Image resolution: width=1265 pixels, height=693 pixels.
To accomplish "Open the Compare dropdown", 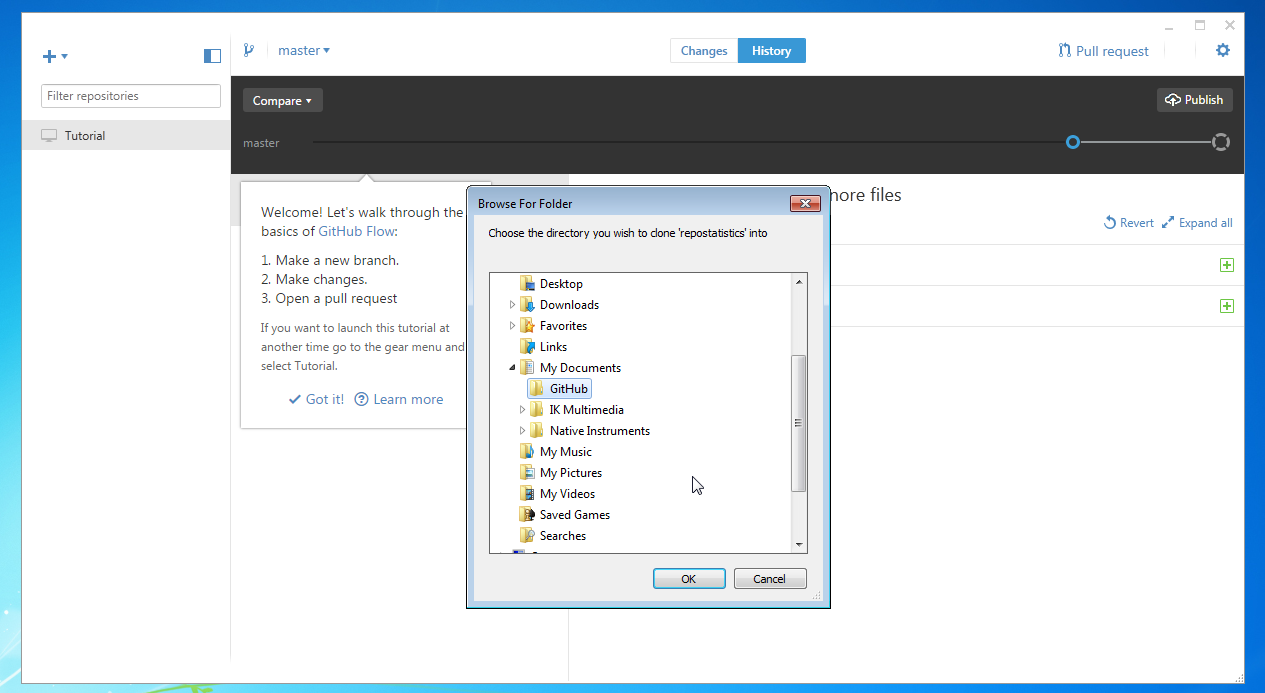I will (x=282, y=101).
